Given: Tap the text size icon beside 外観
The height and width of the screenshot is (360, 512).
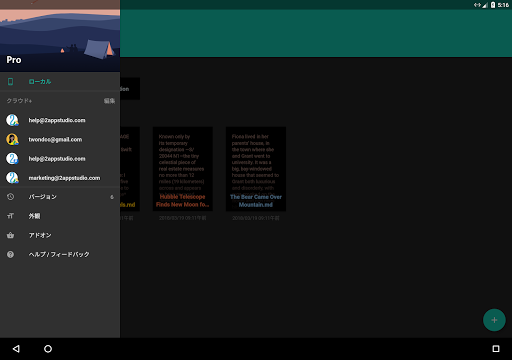Looking at the screenshot, I should (x=10, y=216).
